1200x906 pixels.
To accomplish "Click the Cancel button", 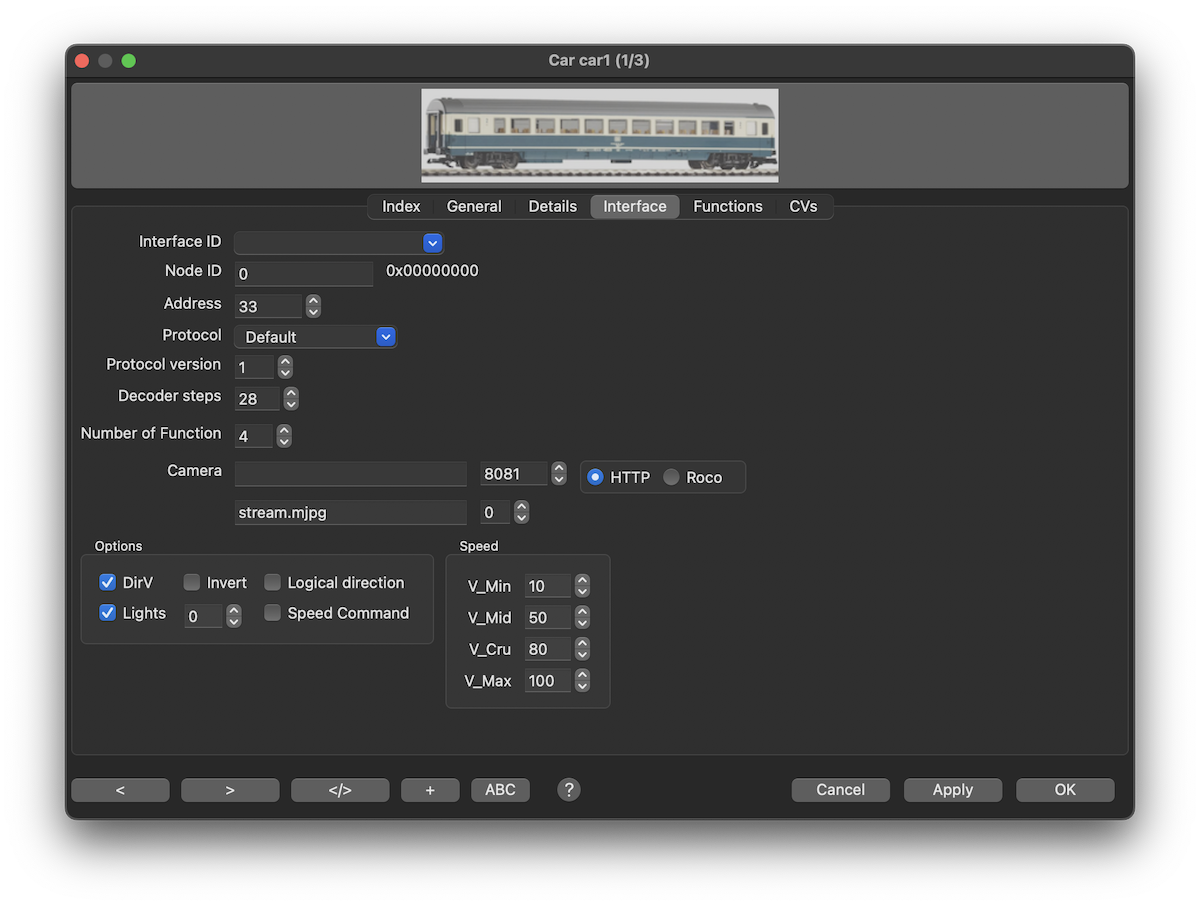I will click(840, 790).
